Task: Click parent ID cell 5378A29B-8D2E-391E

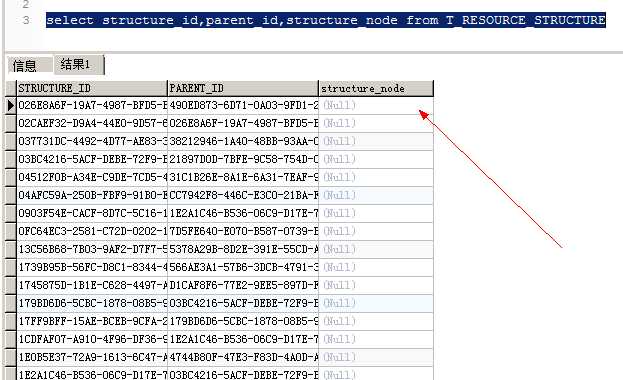Action: pos(243,249)
